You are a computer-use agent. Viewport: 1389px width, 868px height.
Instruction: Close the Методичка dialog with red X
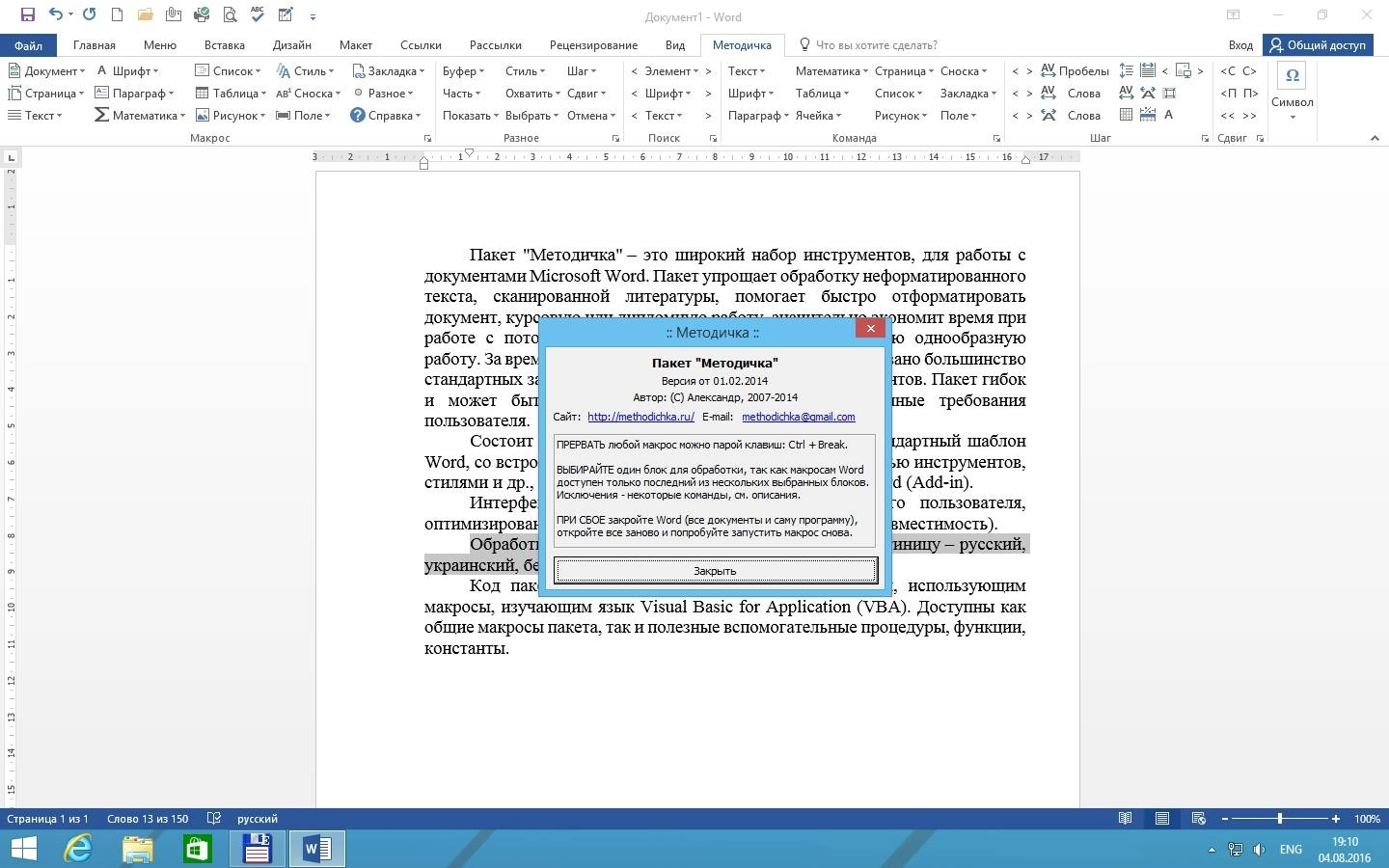pos(870,328)
